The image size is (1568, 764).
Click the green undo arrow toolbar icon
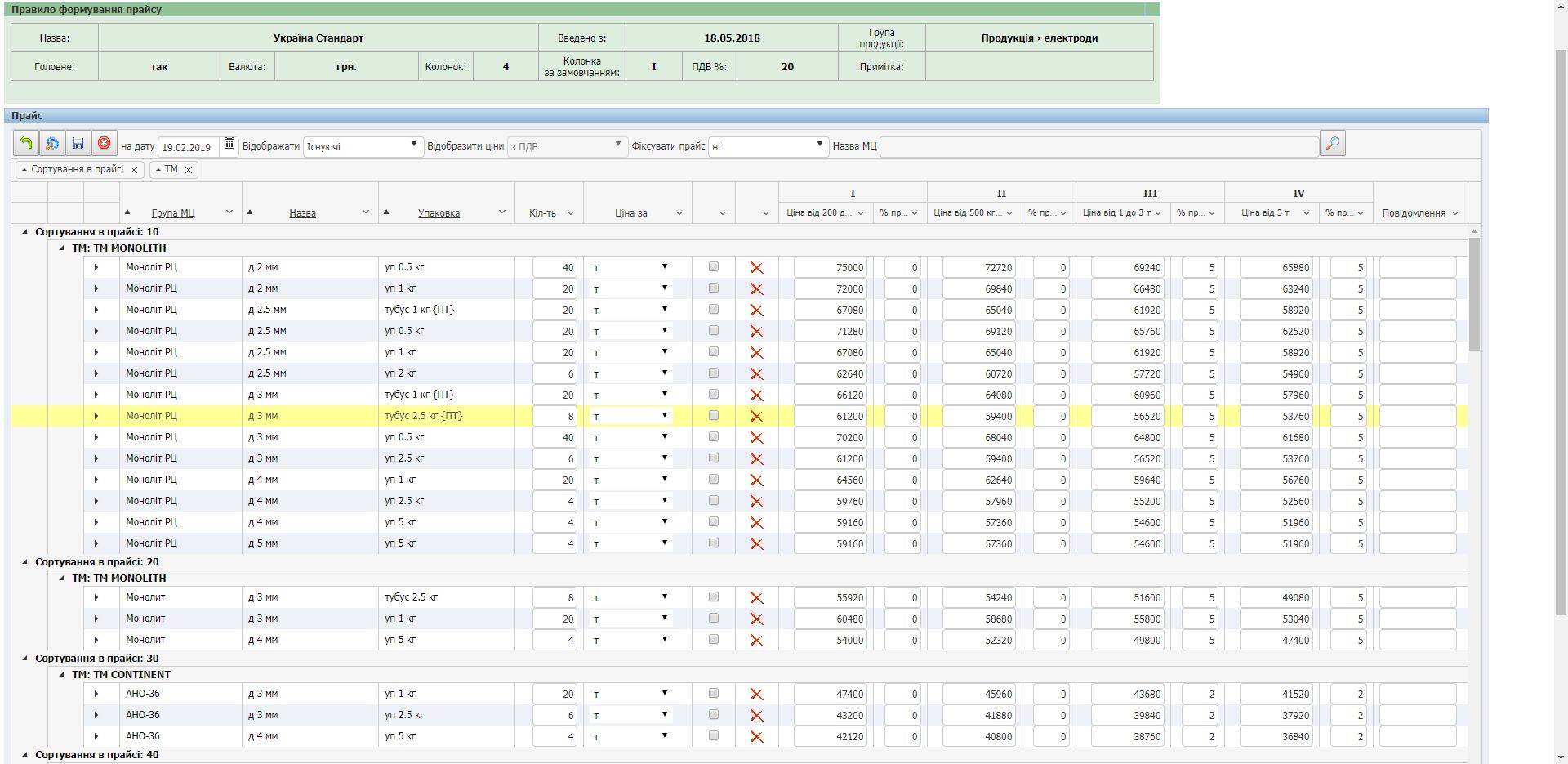[x=26, y=144]
